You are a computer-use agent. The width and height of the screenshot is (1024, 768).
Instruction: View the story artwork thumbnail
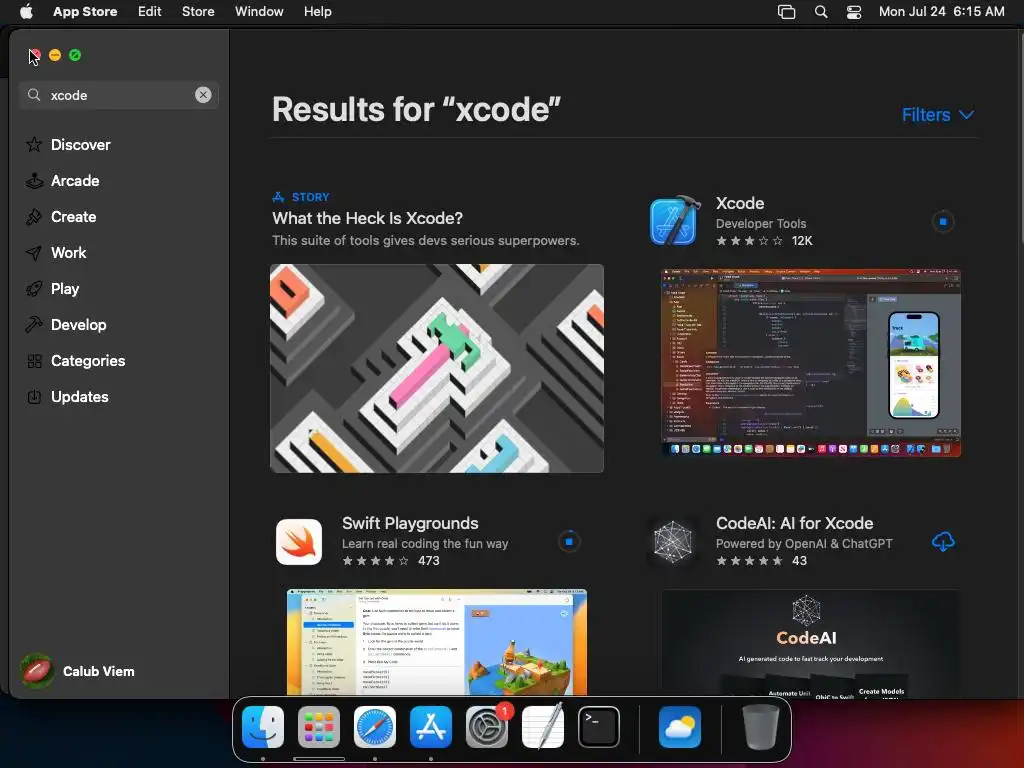coord(437,368)
